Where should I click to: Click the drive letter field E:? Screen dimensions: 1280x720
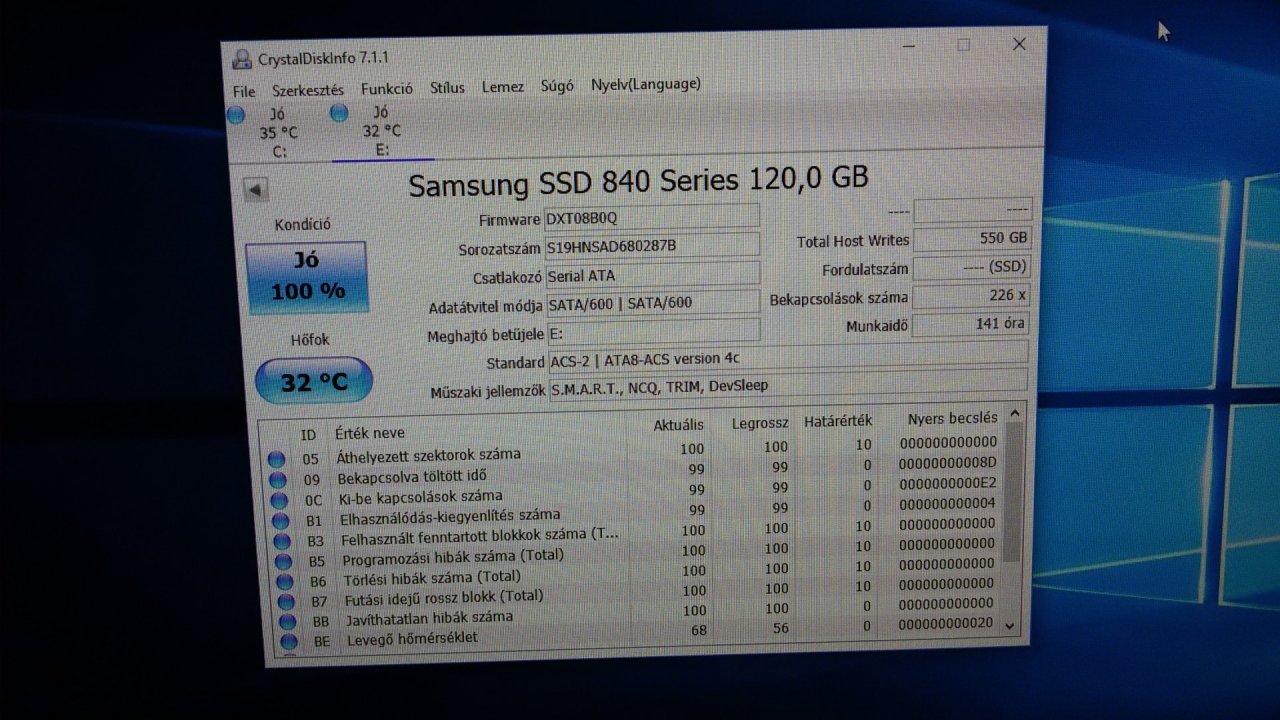pos(652,331)
